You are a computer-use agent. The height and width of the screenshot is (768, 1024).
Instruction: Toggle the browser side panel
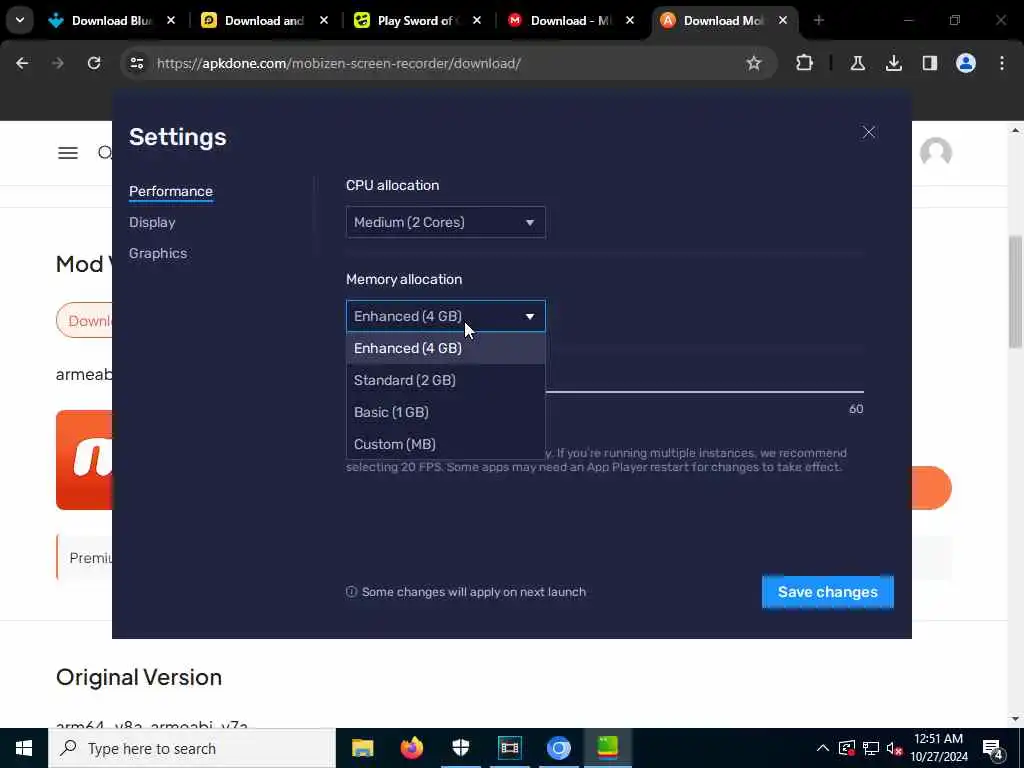pos(929,63)
